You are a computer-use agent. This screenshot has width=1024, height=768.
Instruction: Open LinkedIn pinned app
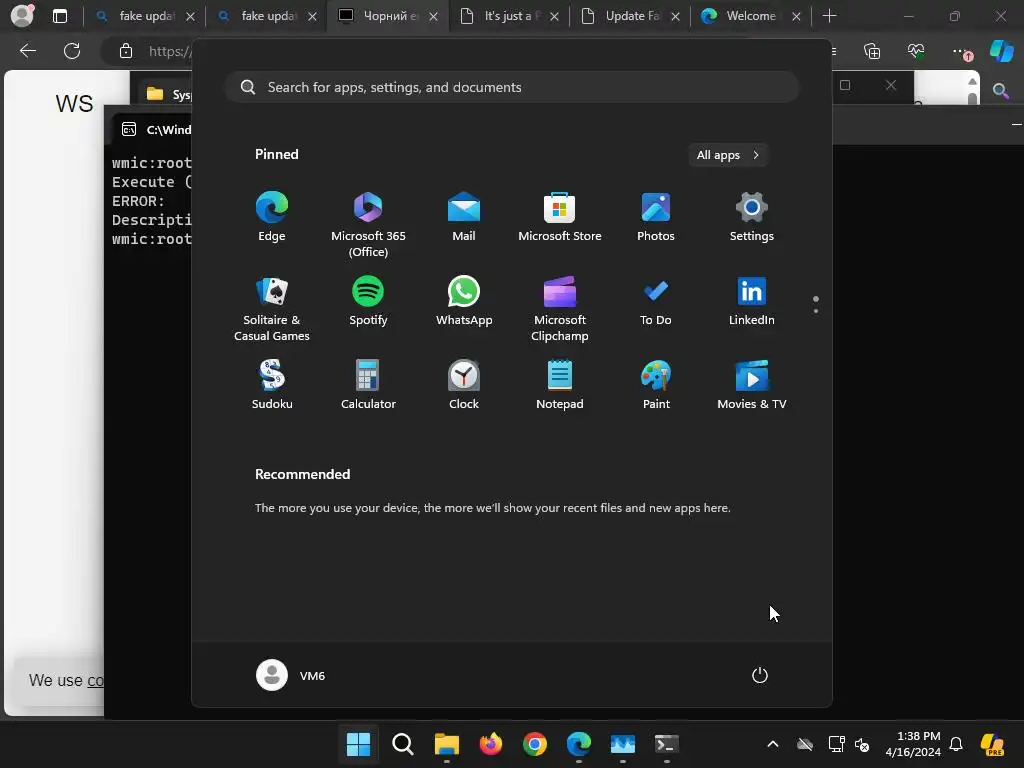pyautogui.click(x=752, y=300)
